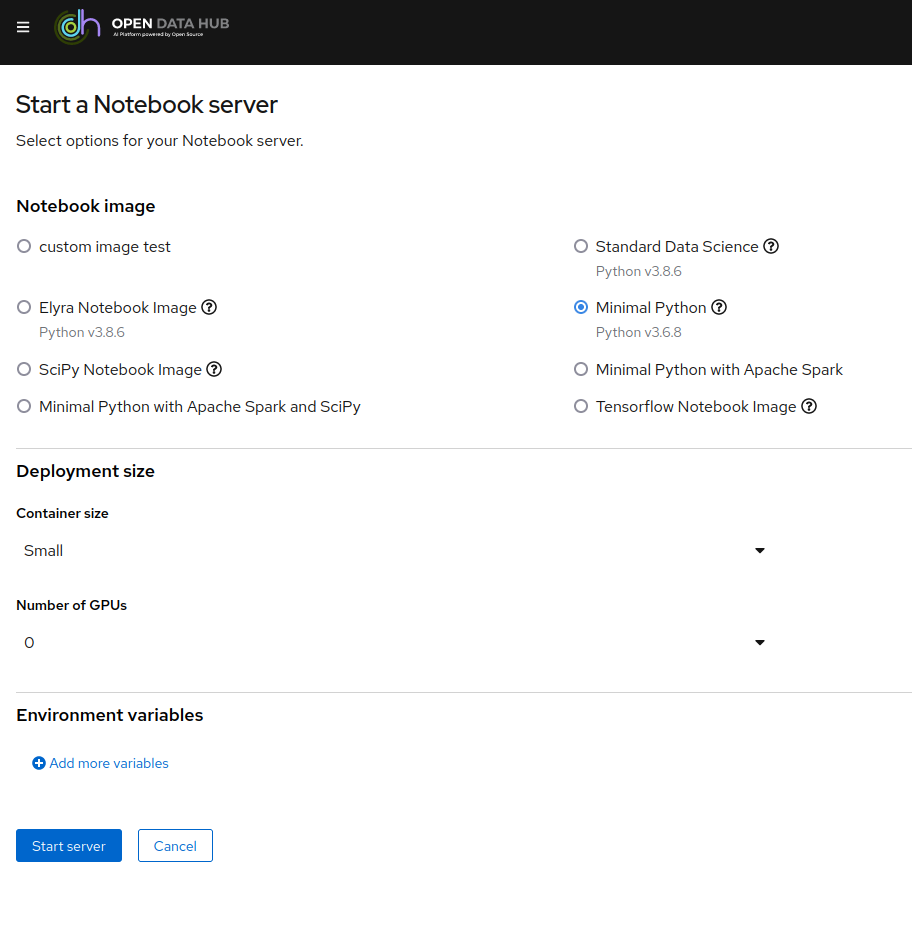Cancel the notebook server setup
This screenshot has height=935, width=912.
(x=175, y=846)
